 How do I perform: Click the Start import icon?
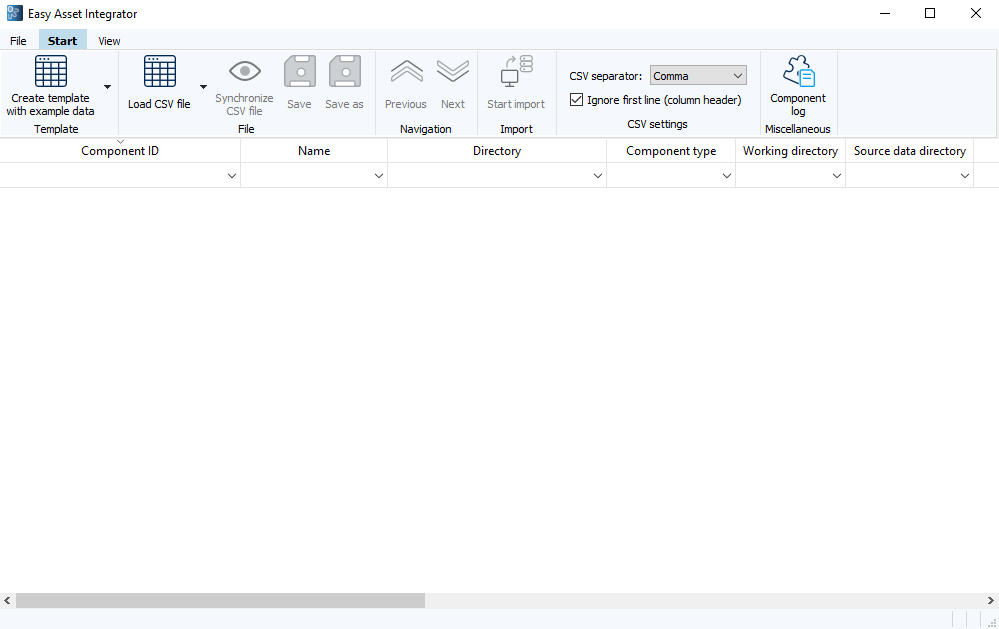point(515,72)
